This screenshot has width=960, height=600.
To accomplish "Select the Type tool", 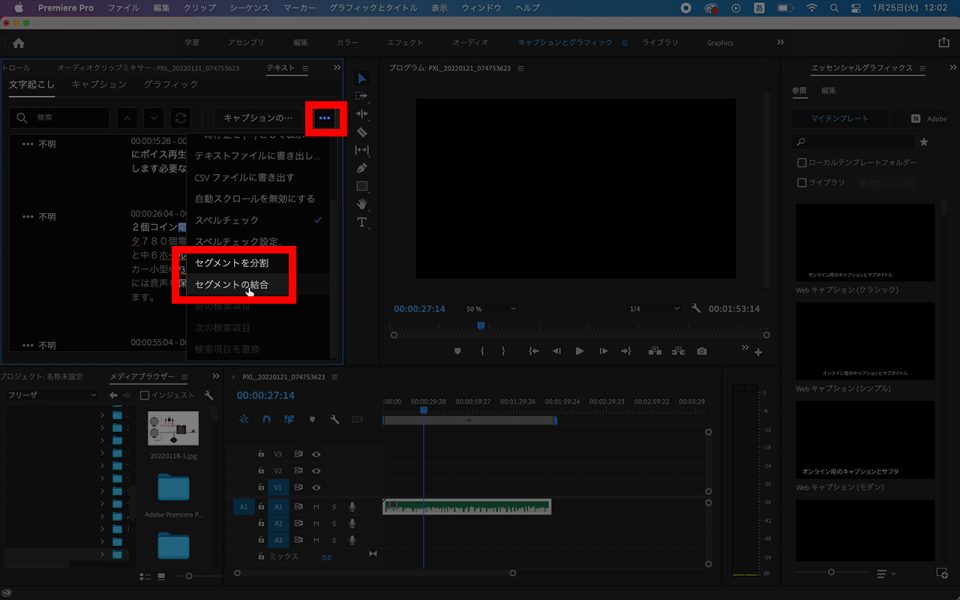I will tap(362, 222).
